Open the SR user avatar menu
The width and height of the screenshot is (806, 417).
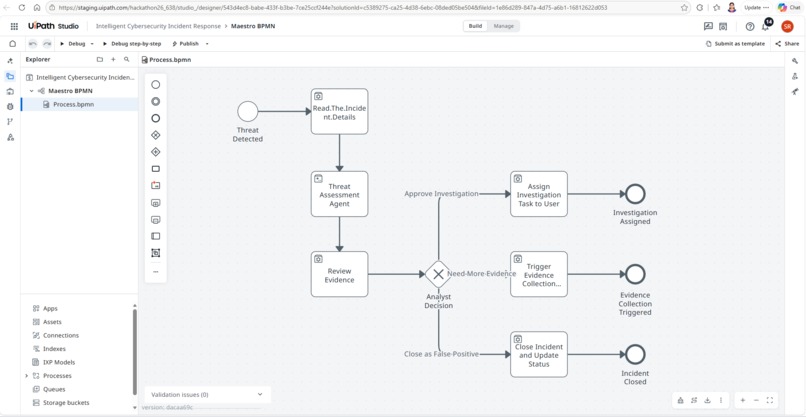787,26
